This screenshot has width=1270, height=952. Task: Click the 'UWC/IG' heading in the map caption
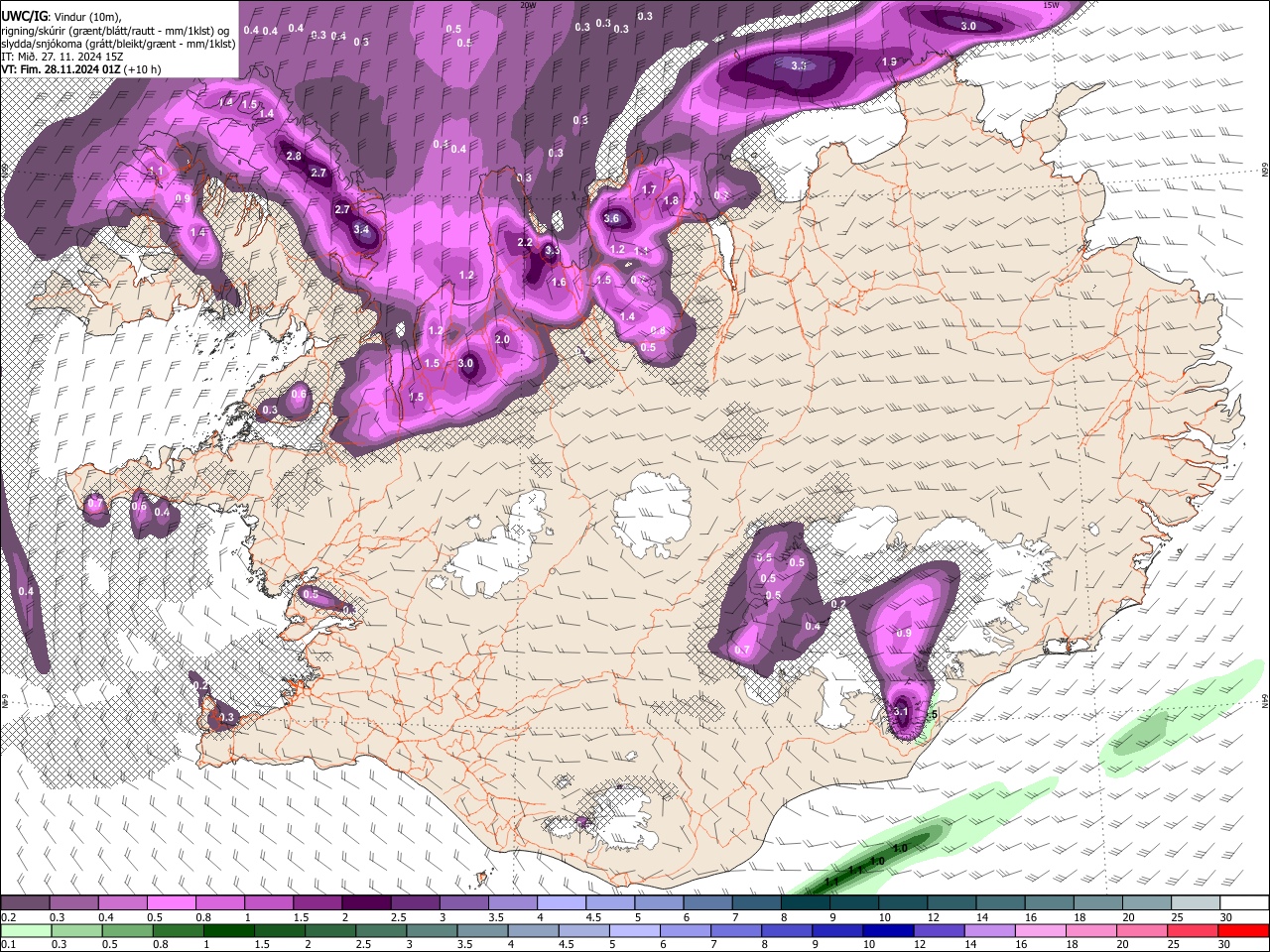tap(23, 17)
